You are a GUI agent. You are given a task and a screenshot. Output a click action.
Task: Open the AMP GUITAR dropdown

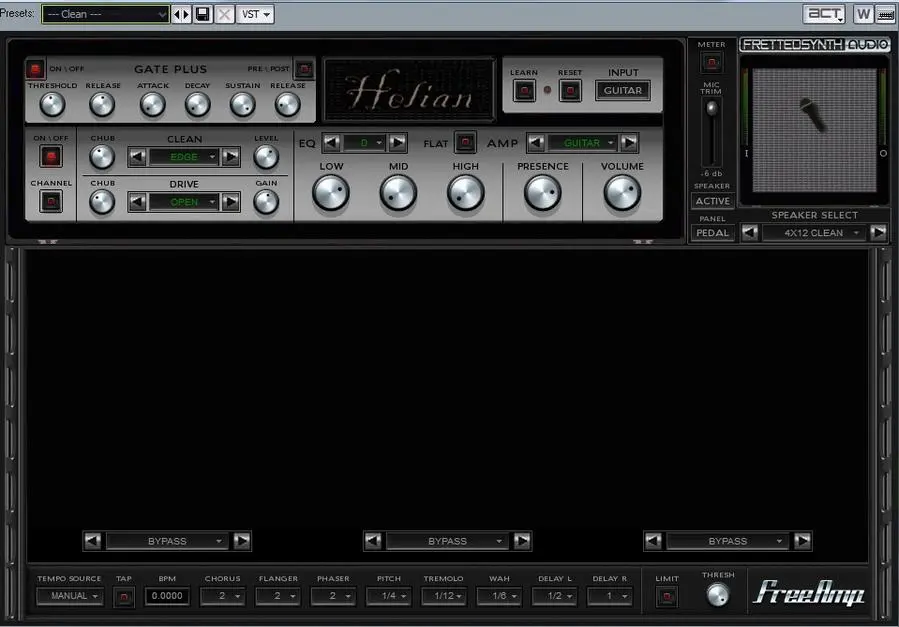(x=583, y=143)
